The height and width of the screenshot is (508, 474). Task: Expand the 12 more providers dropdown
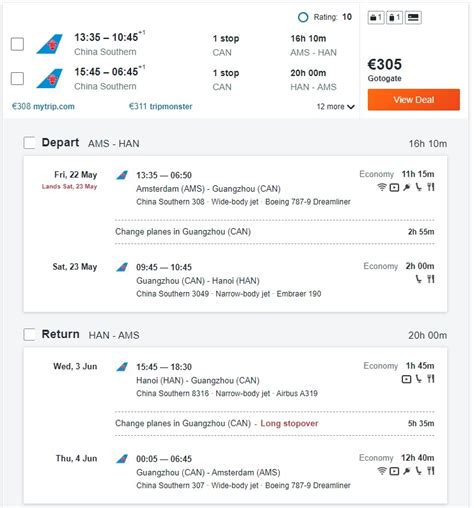pos(335,107)
